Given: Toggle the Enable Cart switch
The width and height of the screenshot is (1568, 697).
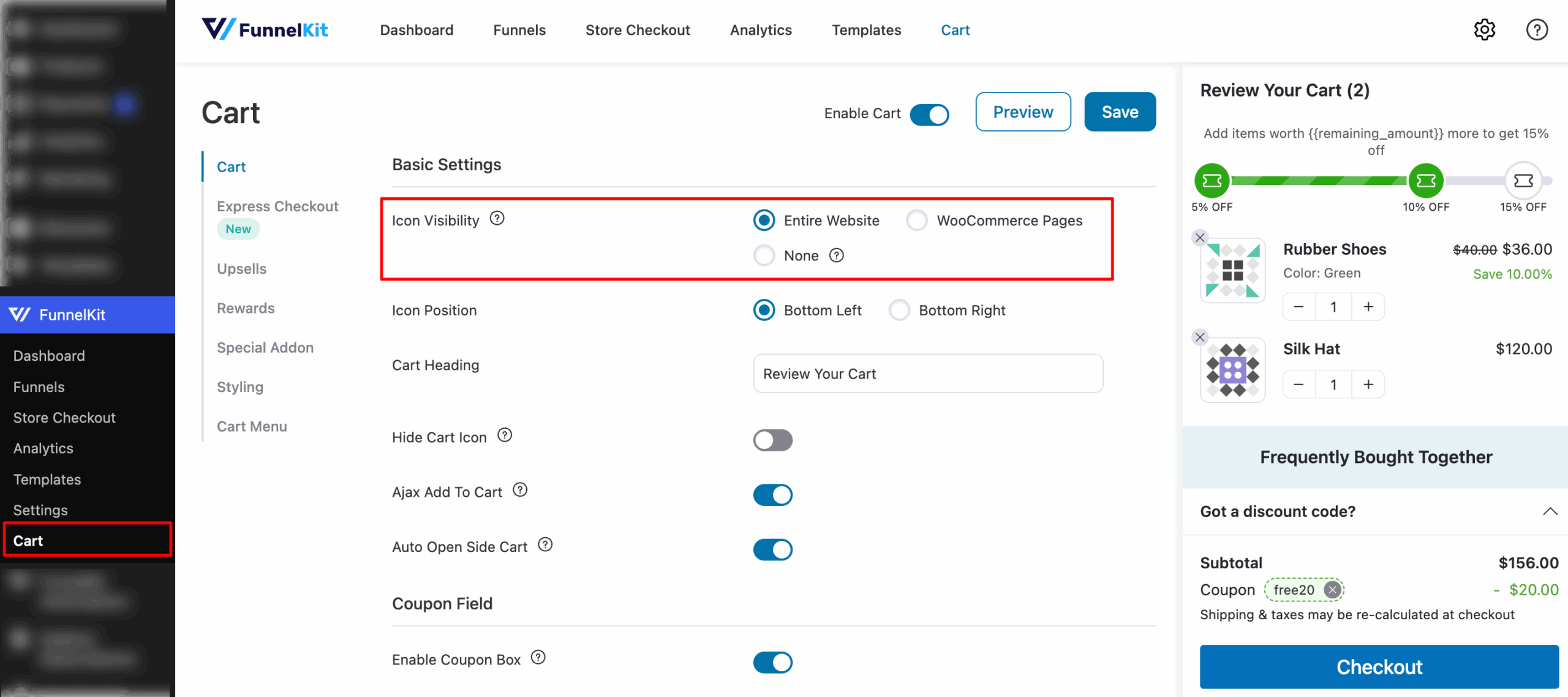Looking at the screenshot, I should 929,114.
